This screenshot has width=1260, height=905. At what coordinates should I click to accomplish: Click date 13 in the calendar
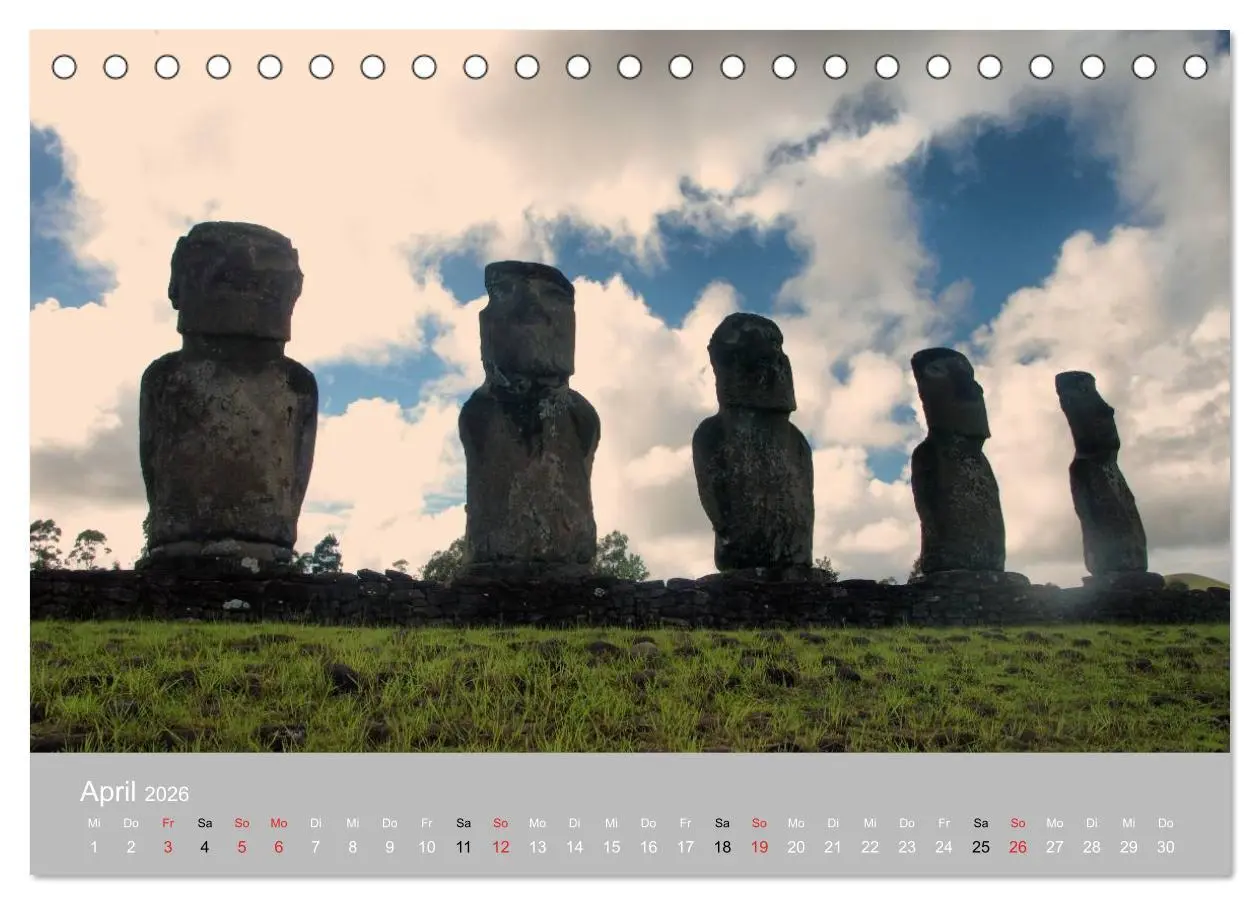[538, 847]
